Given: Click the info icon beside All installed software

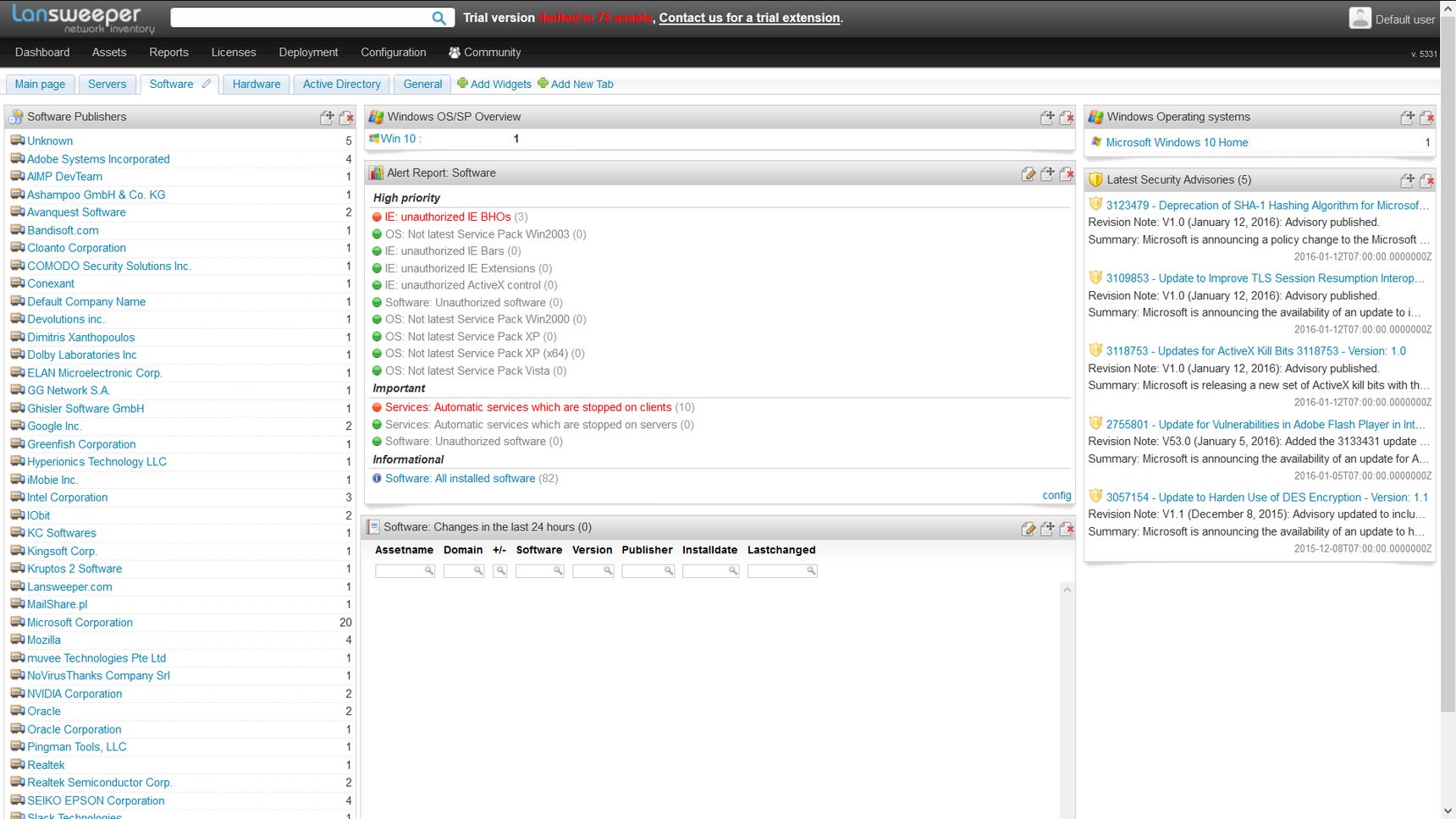Looking at the screenshot, I should [x=378, y=478].
